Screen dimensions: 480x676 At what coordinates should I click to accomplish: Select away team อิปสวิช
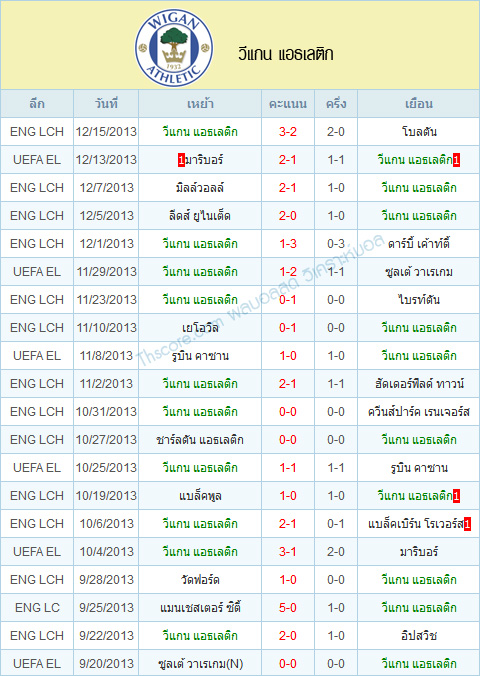click(x=419, y=636)
